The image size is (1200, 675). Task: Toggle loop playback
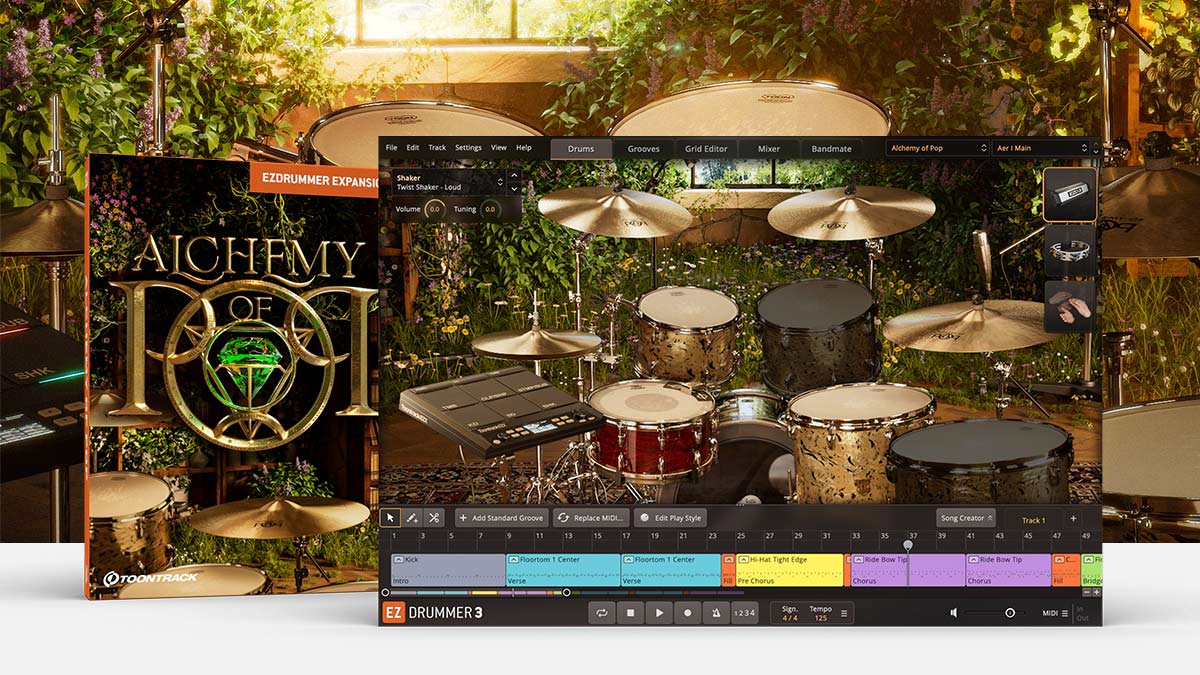601,613
